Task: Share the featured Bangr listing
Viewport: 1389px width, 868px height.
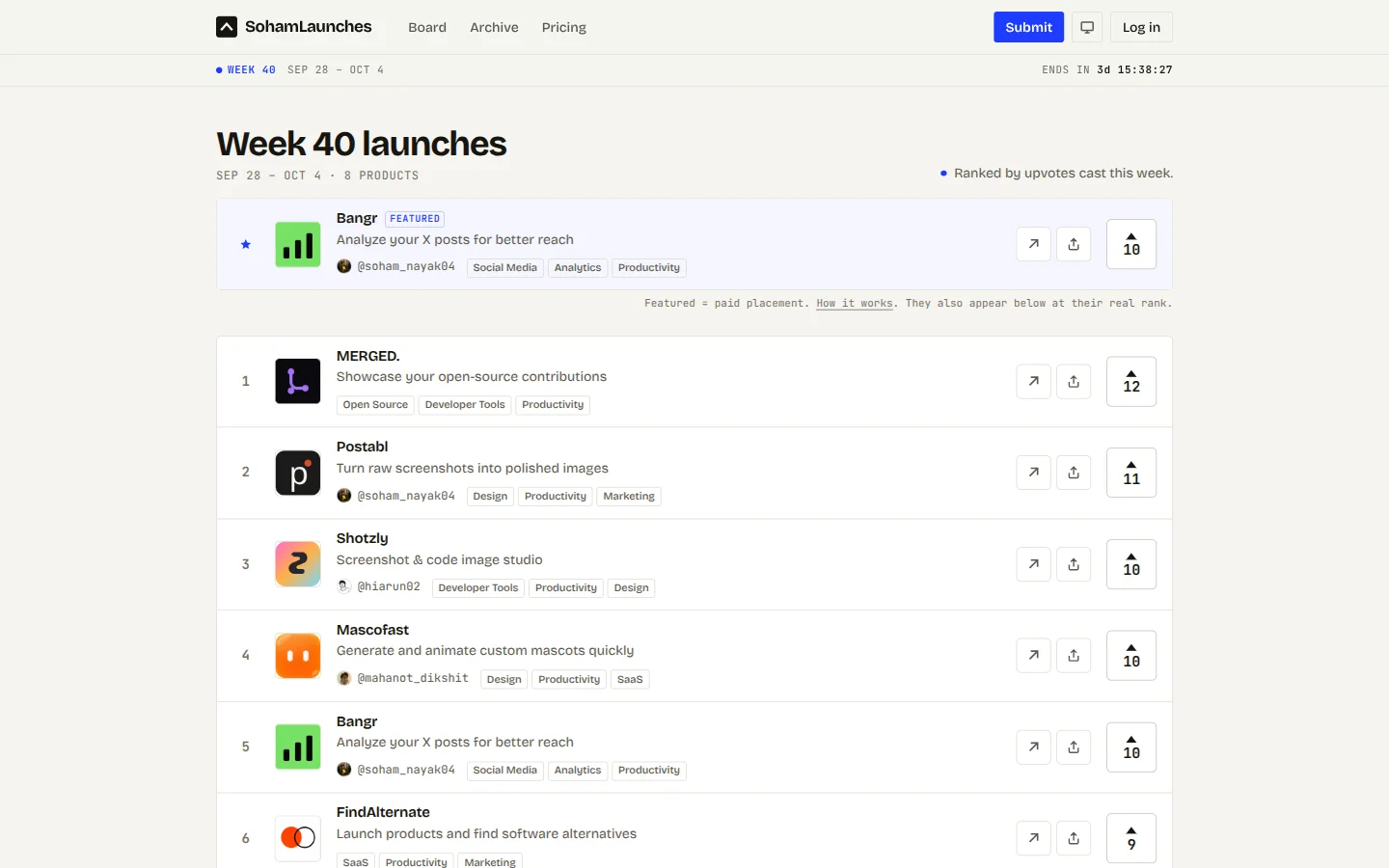Action: 1074,244
